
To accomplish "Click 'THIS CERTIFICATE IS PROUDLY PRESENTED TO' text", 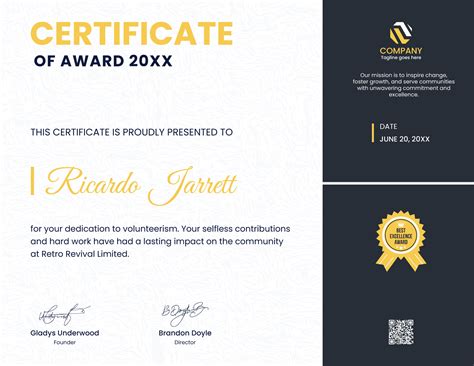I will pos(132,132).
